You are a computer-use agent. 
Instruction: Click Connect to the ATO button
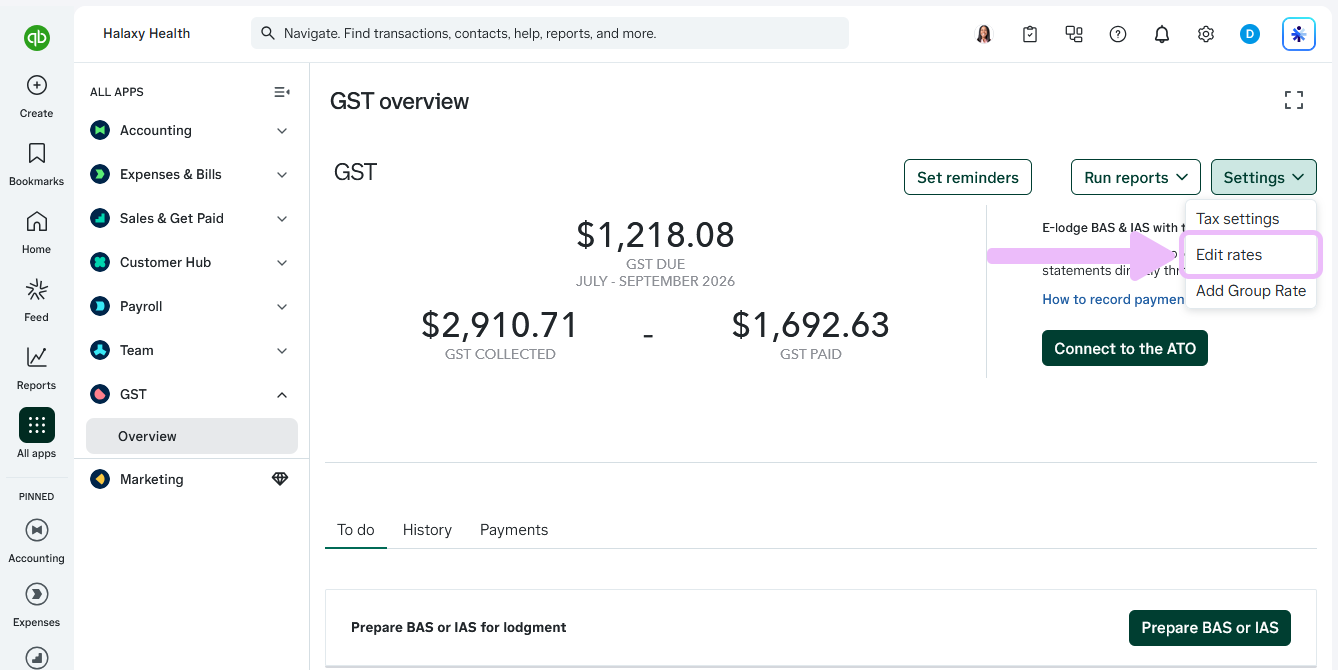pyautogui.click(x=1125, y=348)
